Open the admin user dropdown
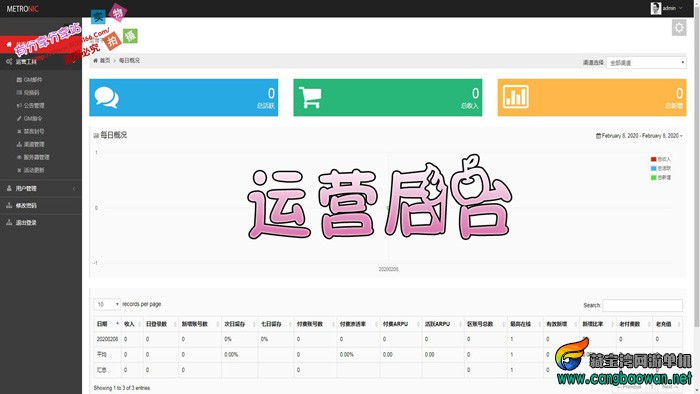The image size is (700, 394). [x=667, y=8]
